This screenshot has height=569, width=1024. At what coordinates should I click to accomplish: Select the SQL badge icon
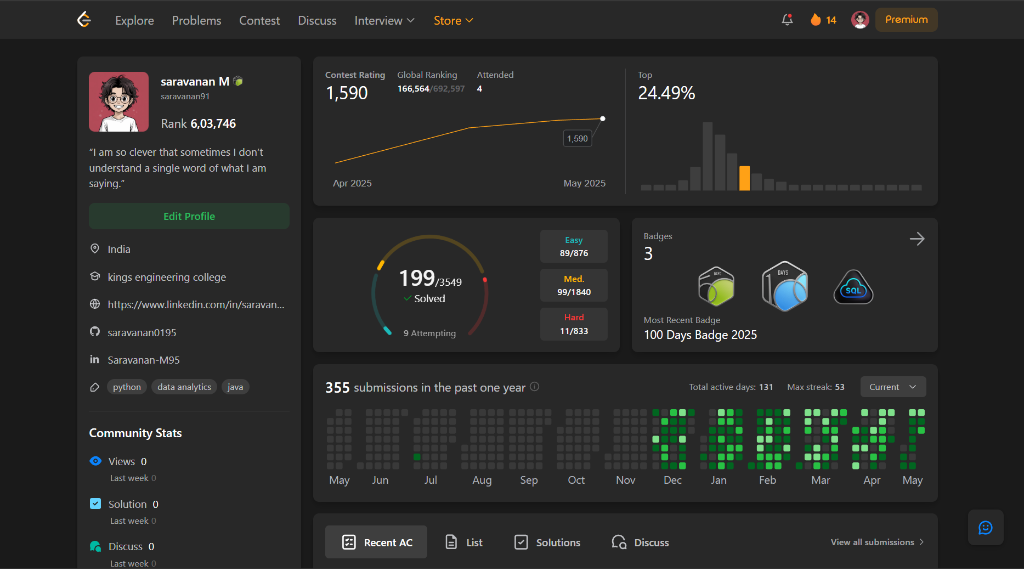pos(853,288)
